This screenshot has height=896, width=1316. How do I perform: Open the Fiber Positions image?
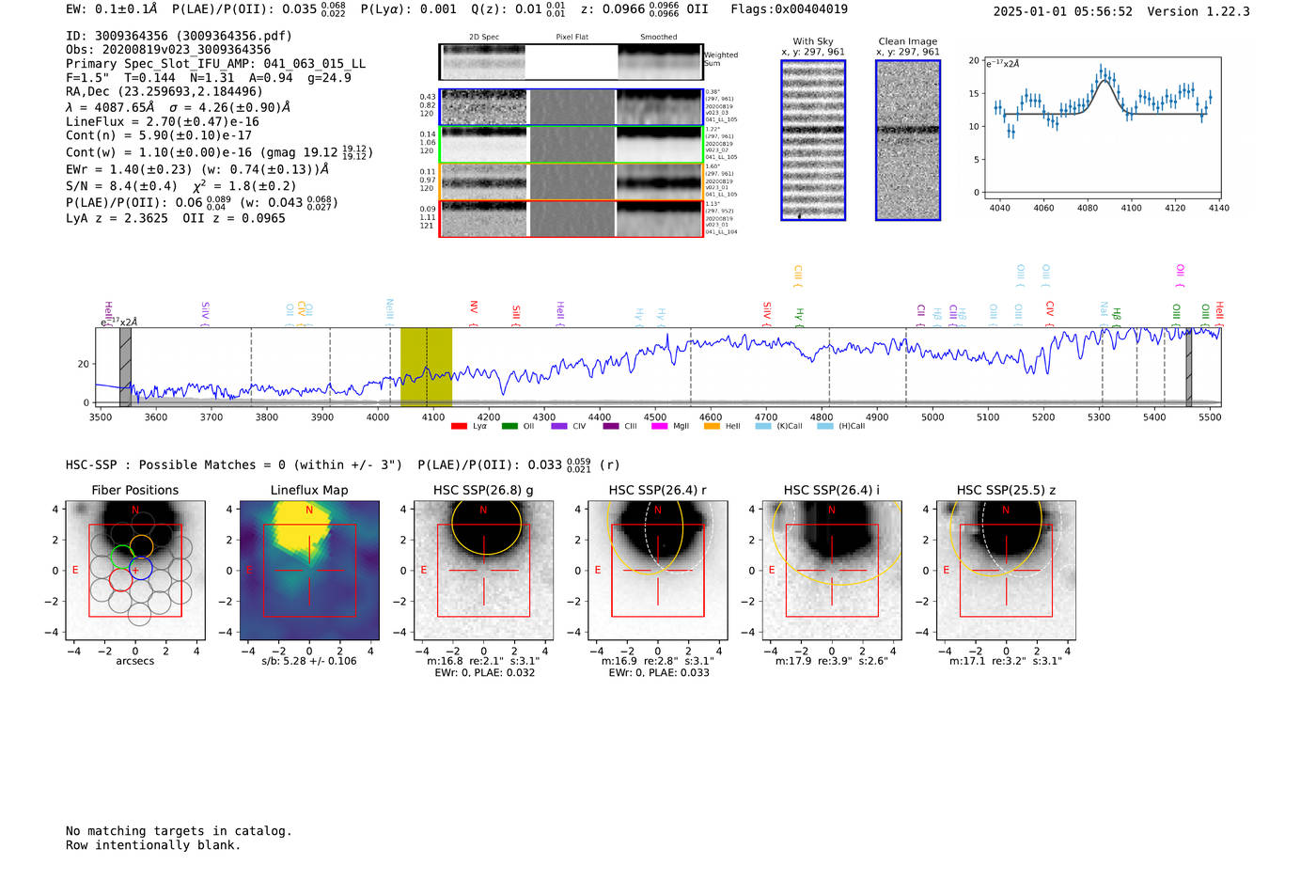coord(135,571)
